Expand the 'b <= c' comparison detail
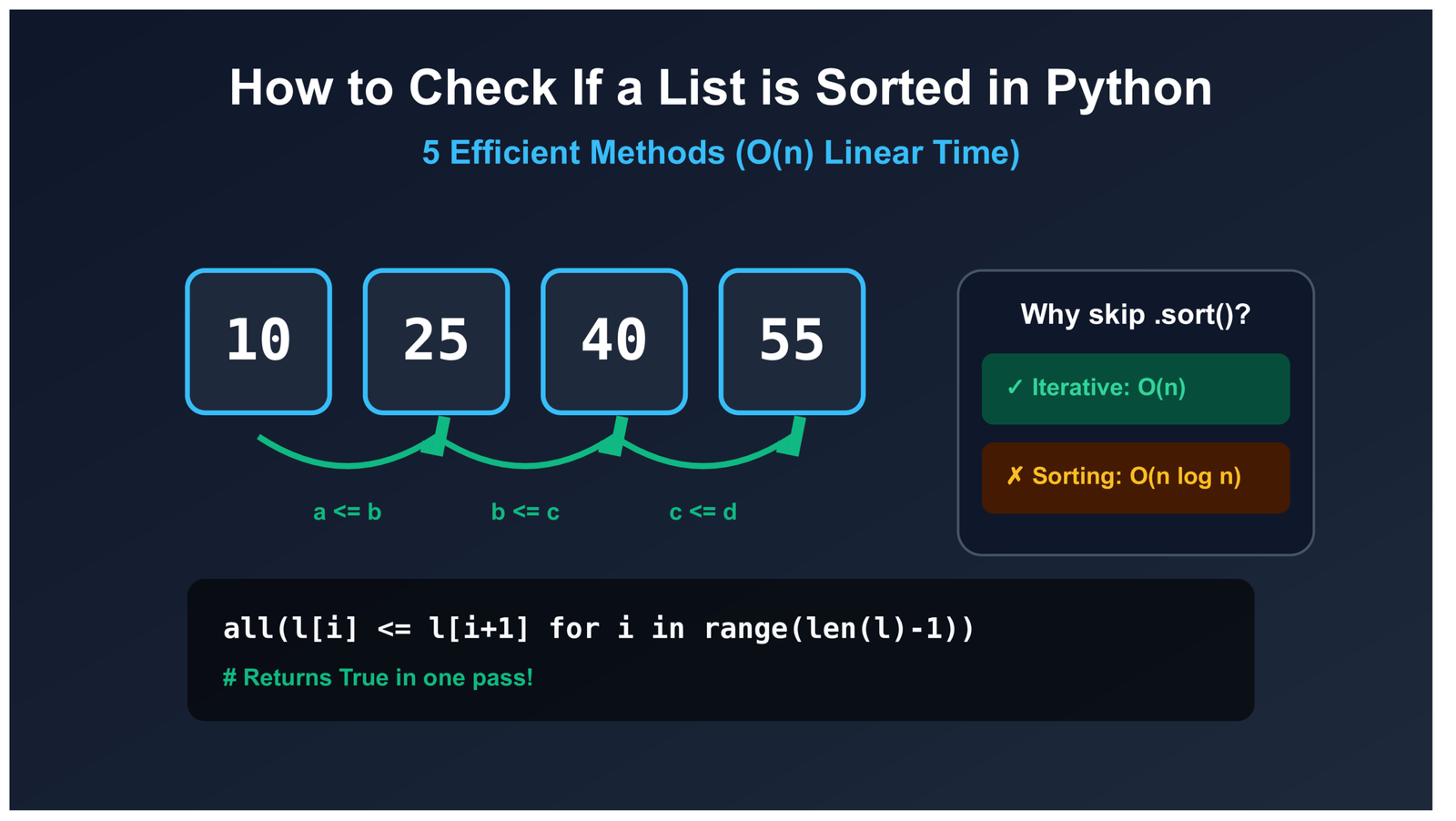Image resolution: width=1456 pixels, height=821 pixels. [x=526, y=512]
